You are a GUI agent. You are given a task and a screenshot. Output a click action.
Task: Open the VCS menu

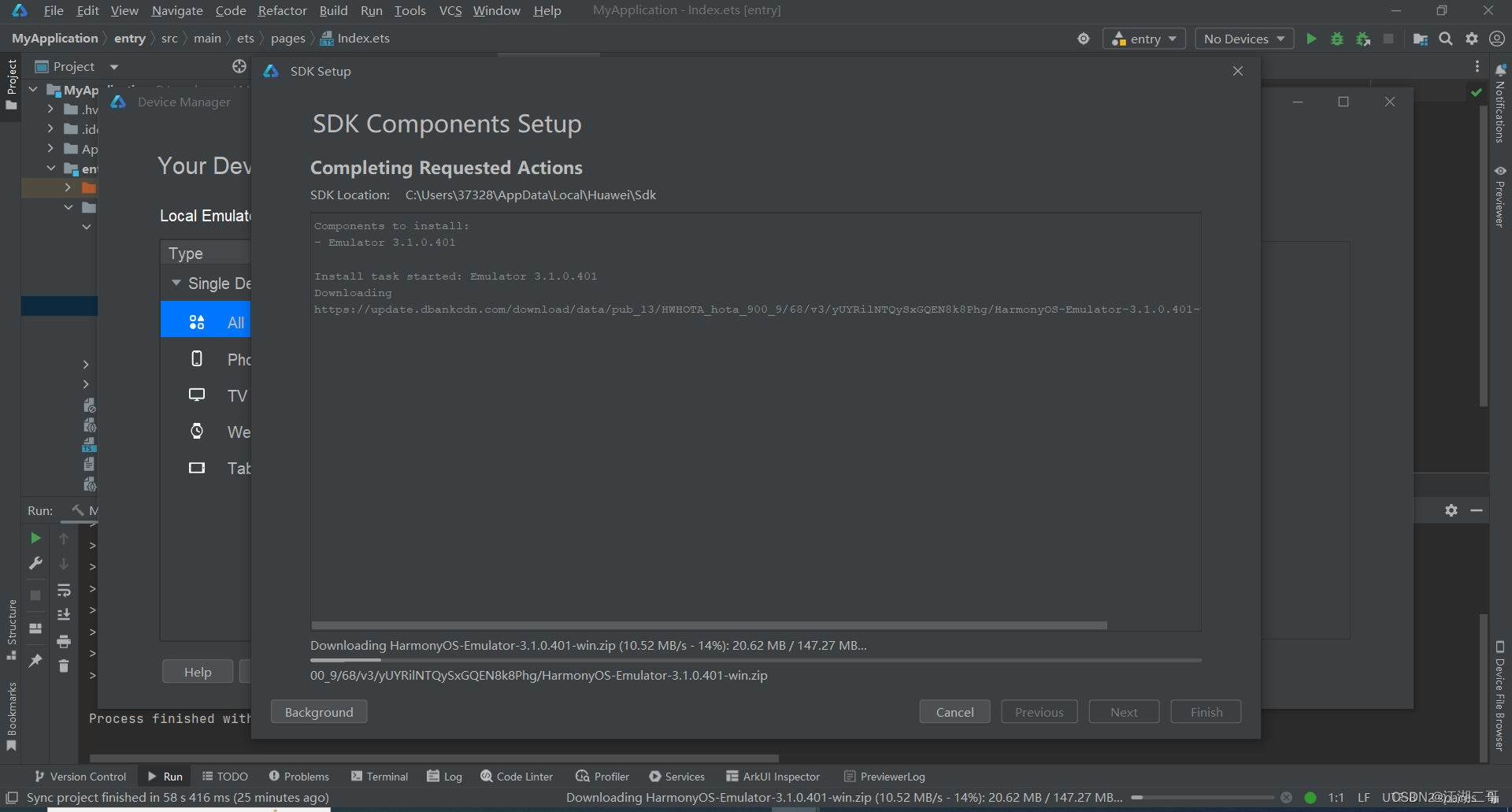tap(450, 10)
